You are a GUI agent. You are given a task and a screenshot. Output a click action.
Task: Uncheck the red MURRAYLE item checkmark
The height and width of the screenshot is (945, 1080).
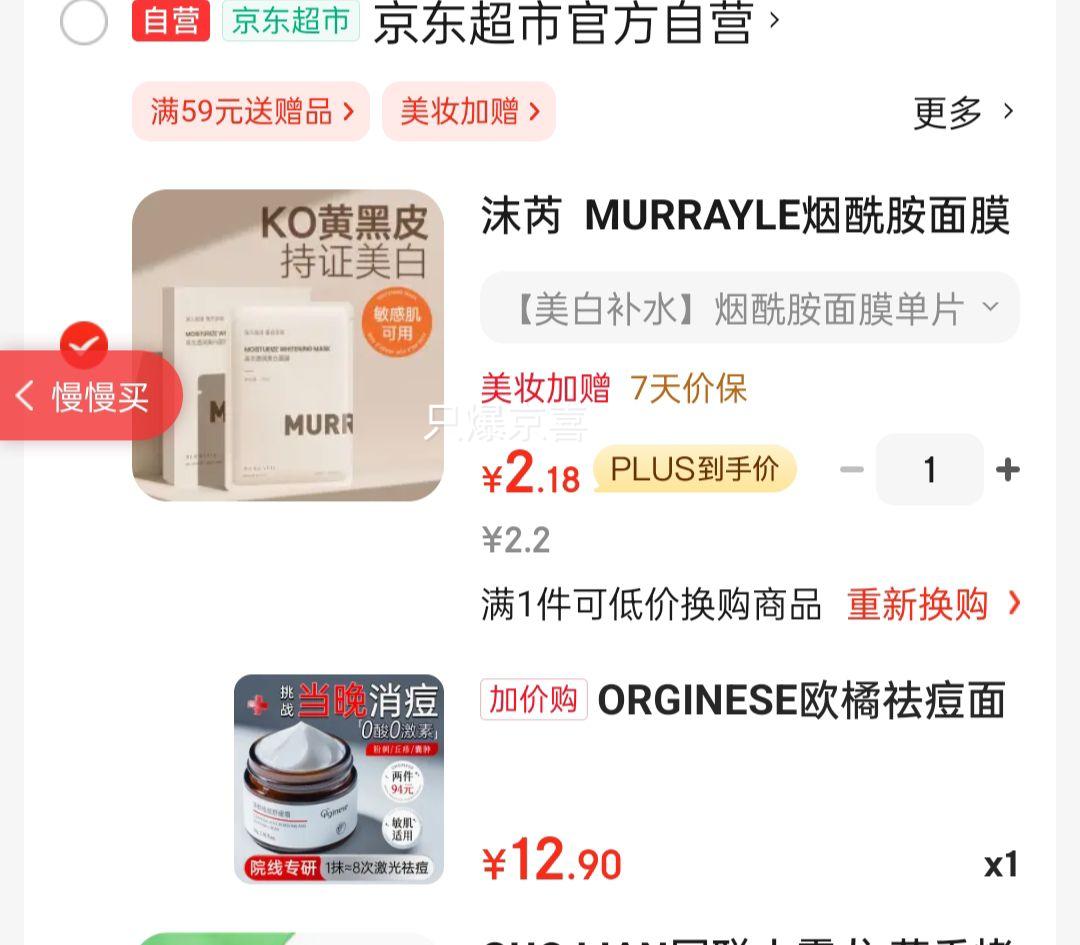tap(84, 344)
